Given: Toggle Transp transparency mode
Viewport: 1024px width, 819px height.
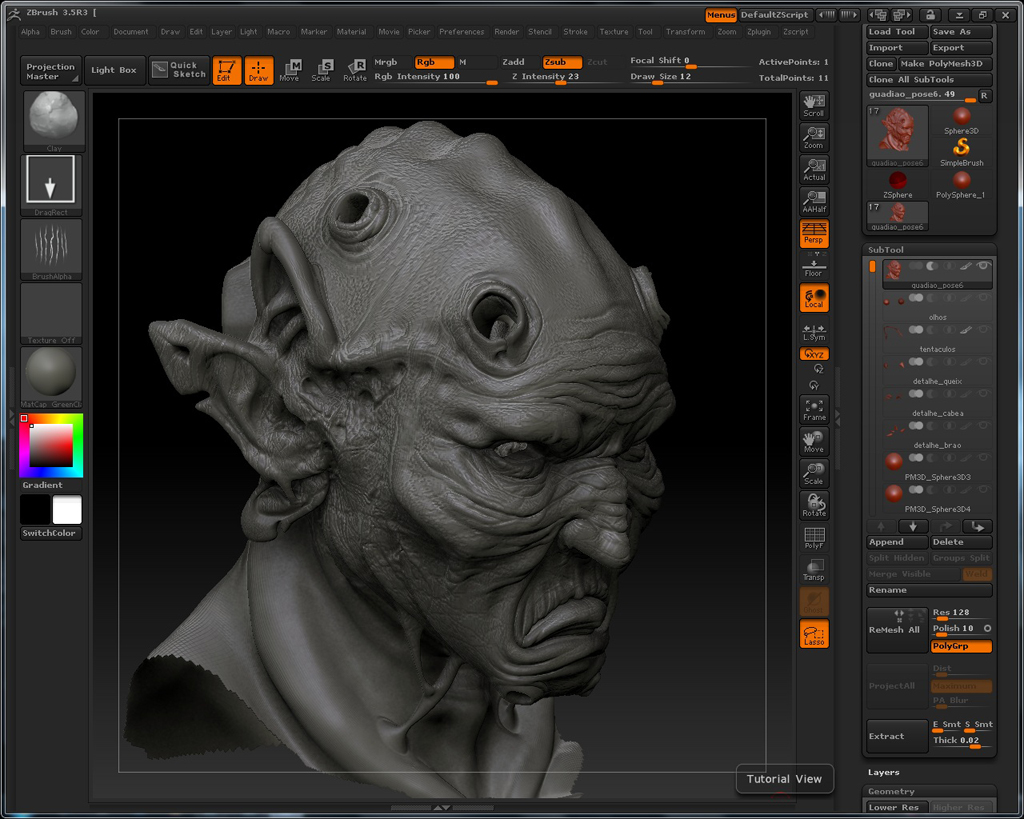Looking at the screenshot, I should 814,570.
